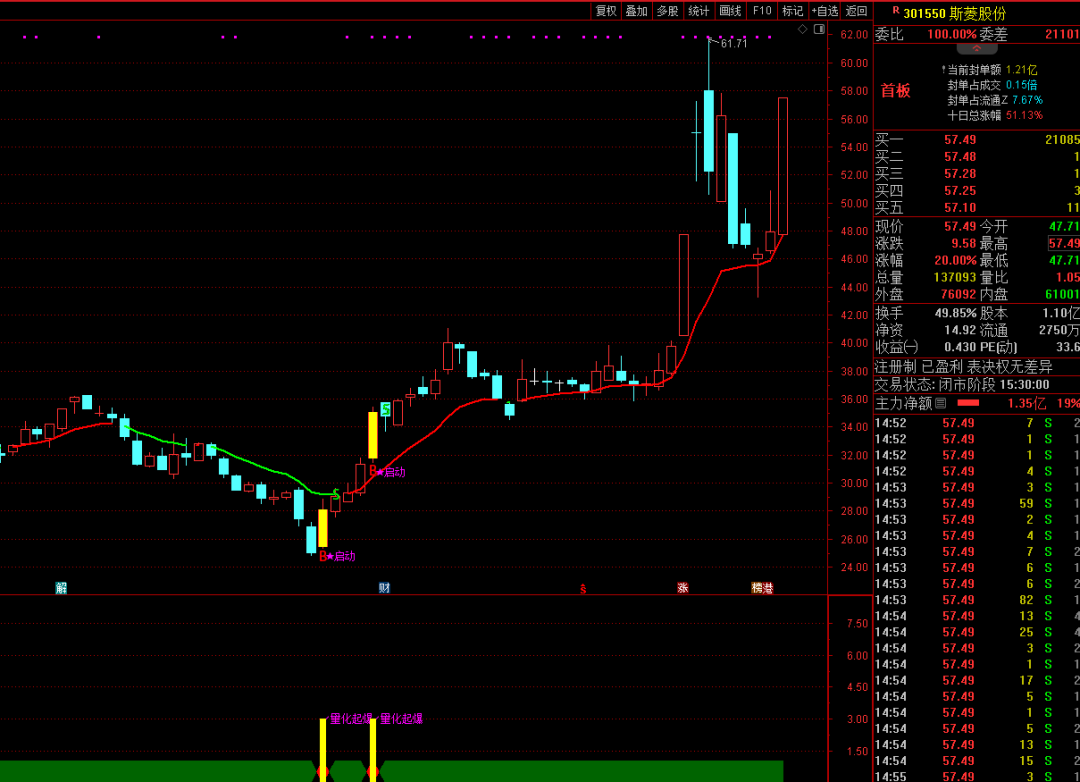Screen dimensions: 1080x782
Task: Click the 首板 first-board label
Action: [x=895, y=90]
